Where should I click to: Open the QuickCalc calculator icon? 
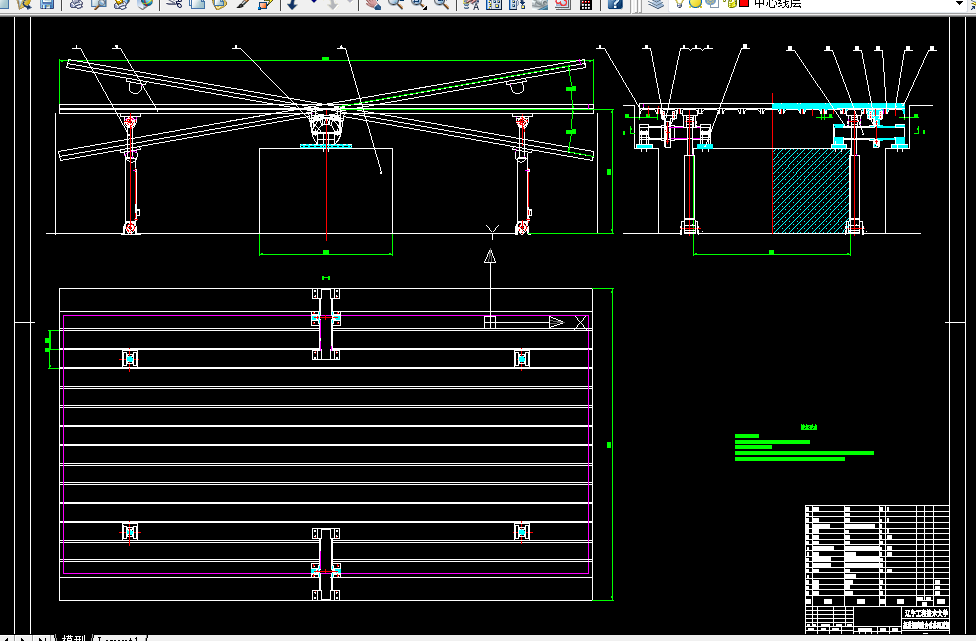point(585,4)
